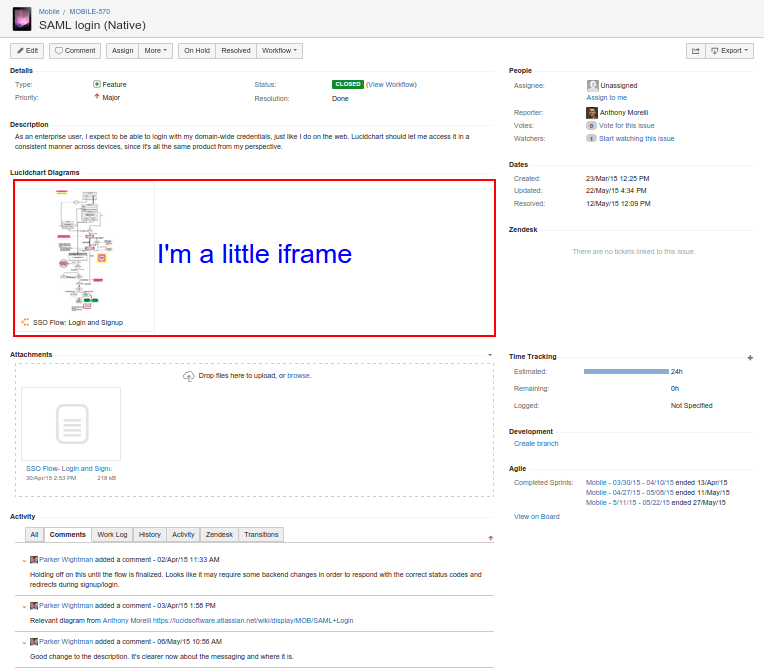Switch to the Work Log tab
The height and width of the screenshot is (670, 764).
click(112, 535)
